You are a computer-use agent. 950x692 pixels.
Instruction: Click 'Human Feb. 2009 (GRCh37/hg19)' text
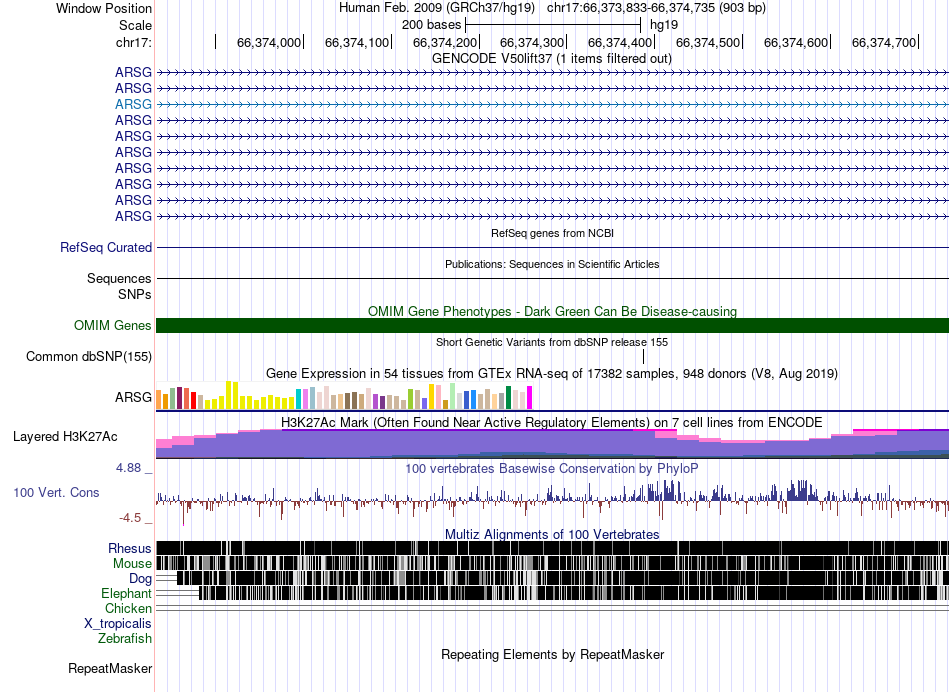pos(437,8)
